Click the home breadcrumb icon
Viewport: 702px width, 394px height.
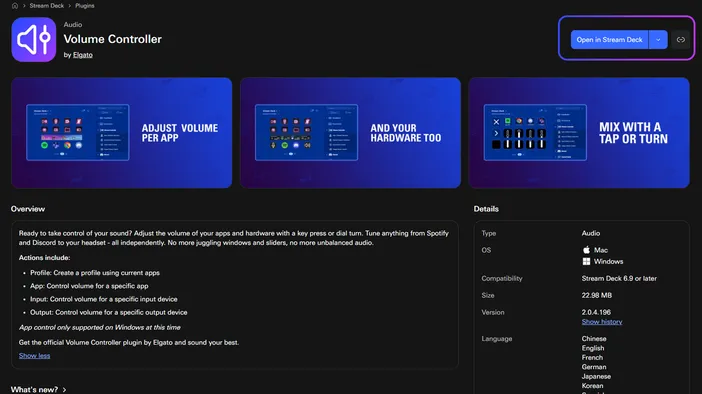coord(15,6)
